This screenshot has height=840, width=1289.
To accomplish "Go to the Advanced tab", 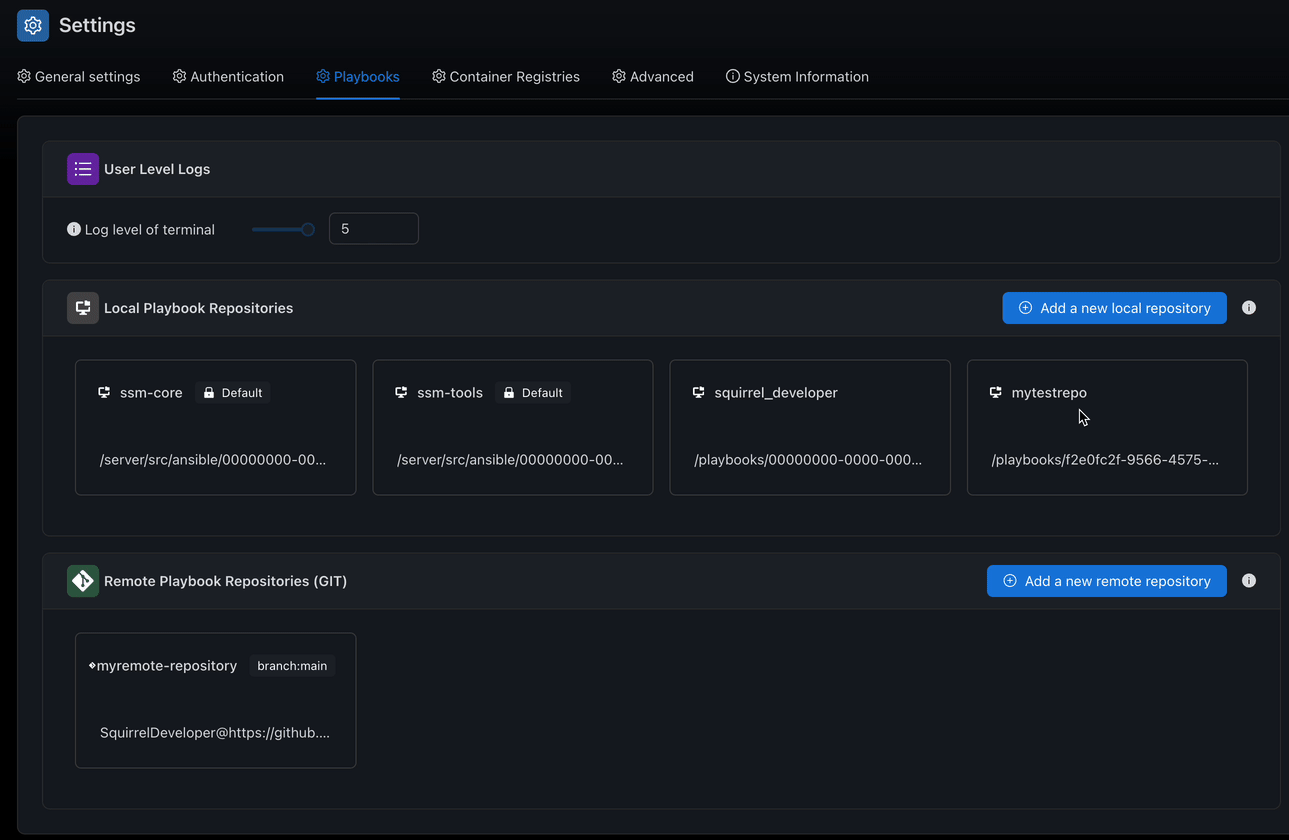I will [x=653, y=77].
